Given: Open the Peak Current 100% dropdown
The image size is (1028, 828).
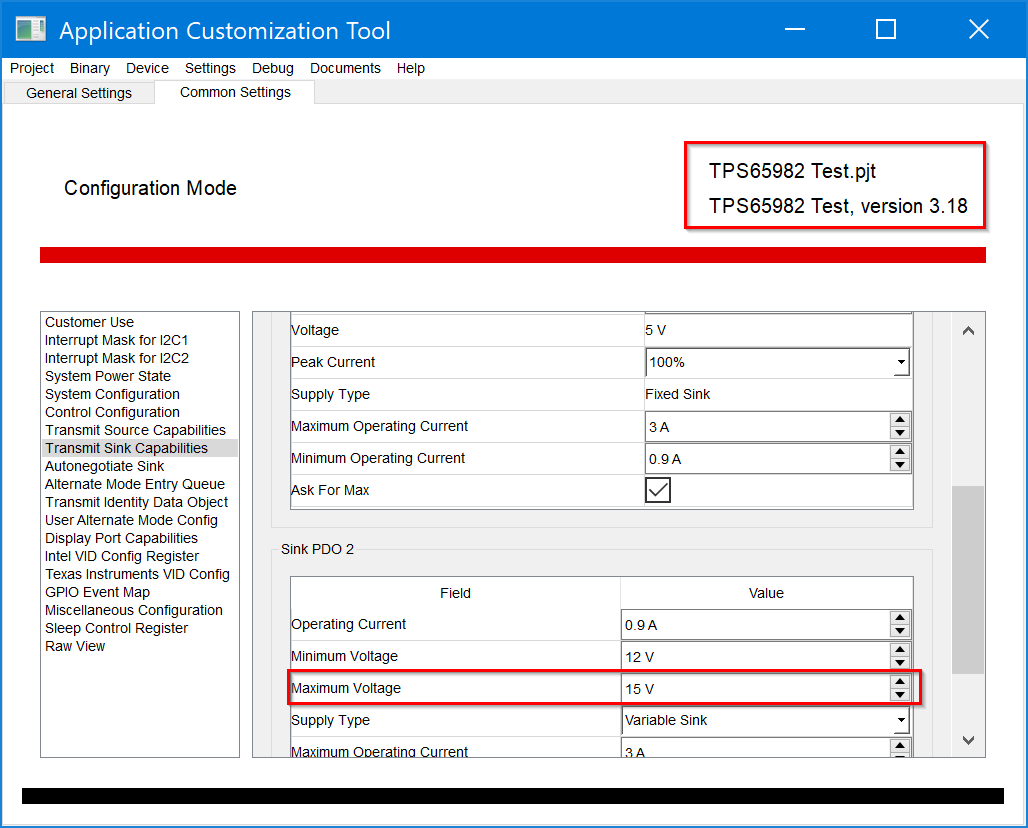Looking at the screenshot, I should coord(901,362).
